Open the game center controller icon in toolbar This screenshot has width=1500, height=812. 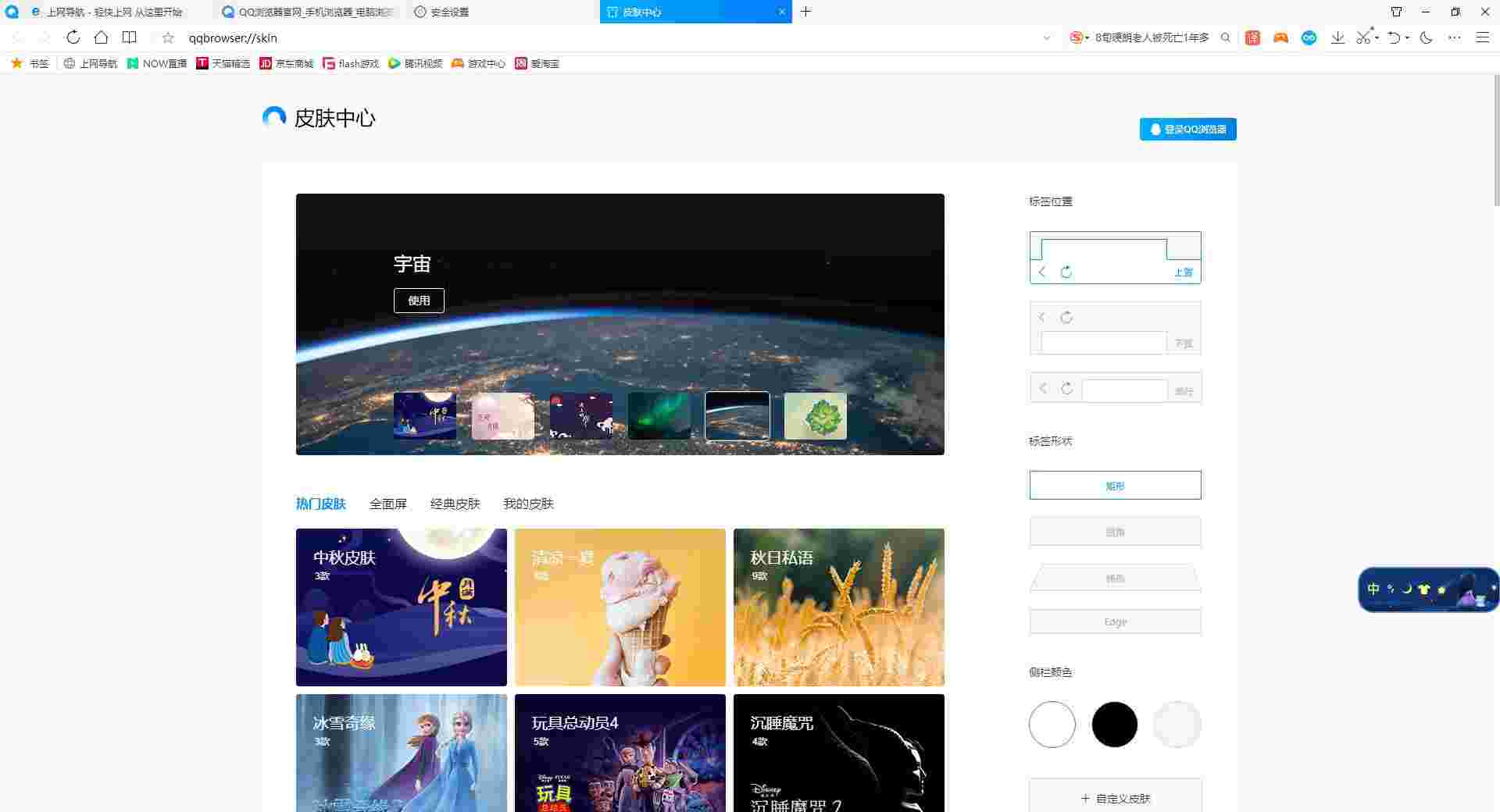(1280, 37)
